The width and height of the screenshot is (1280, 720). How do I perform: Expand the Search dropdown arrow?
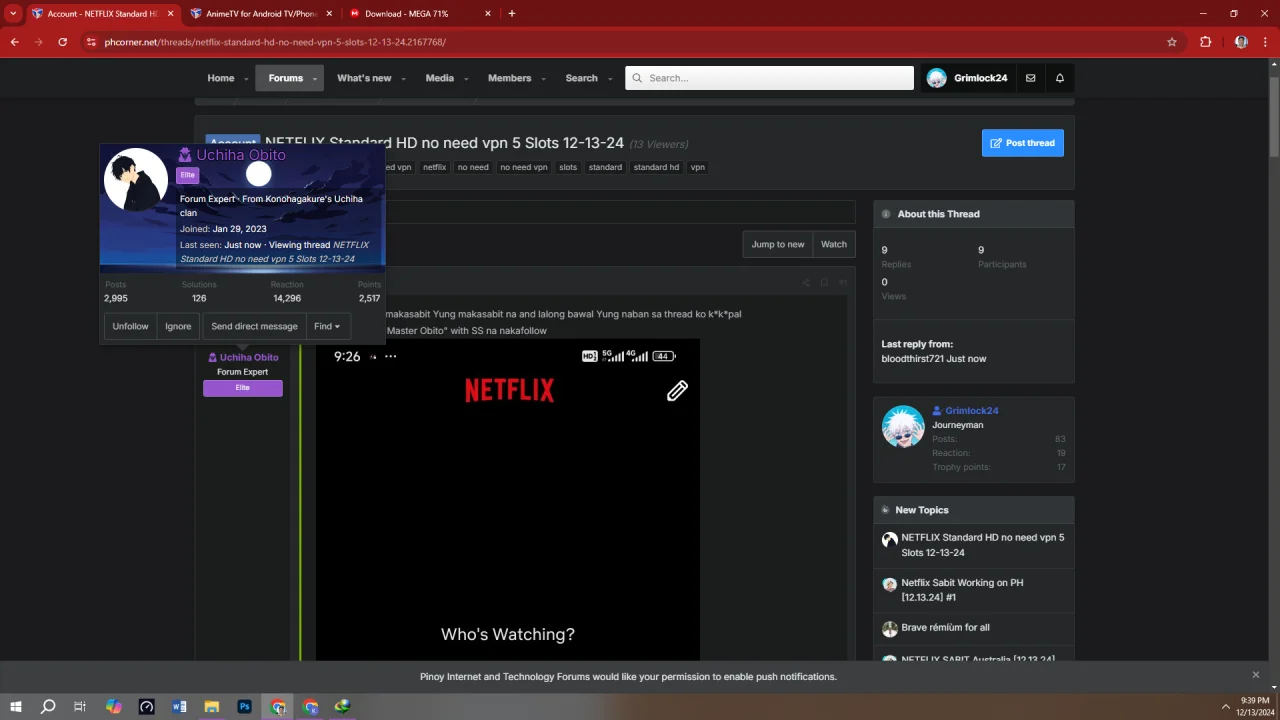tap(609, 79)
